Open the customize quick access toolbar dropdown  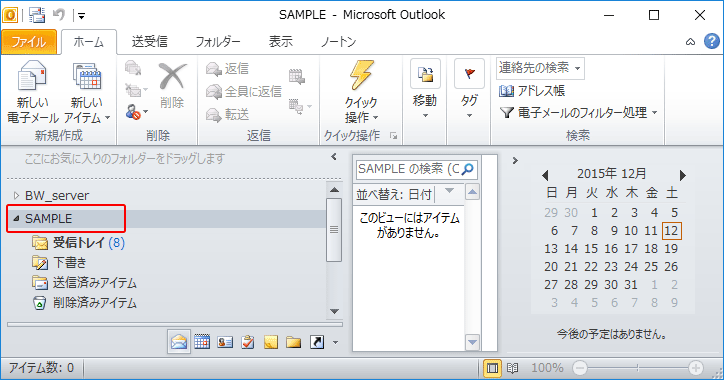[81, 16]
